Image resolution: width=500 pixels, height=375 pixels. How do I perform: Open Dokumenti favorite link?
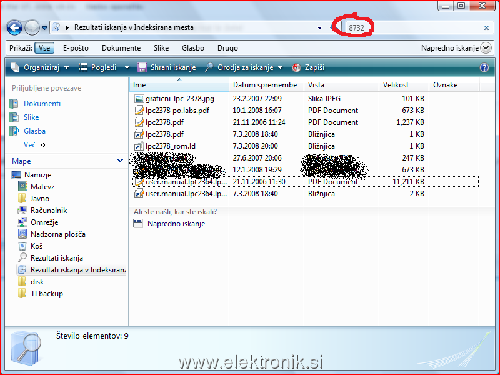click(42, 104)
